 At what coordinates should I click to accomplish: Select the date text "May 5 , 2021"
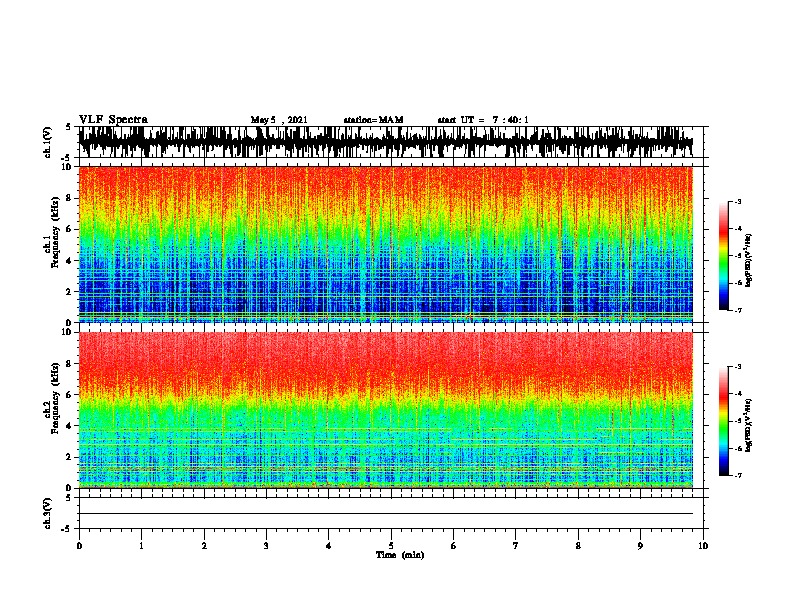tap(279, 120)
